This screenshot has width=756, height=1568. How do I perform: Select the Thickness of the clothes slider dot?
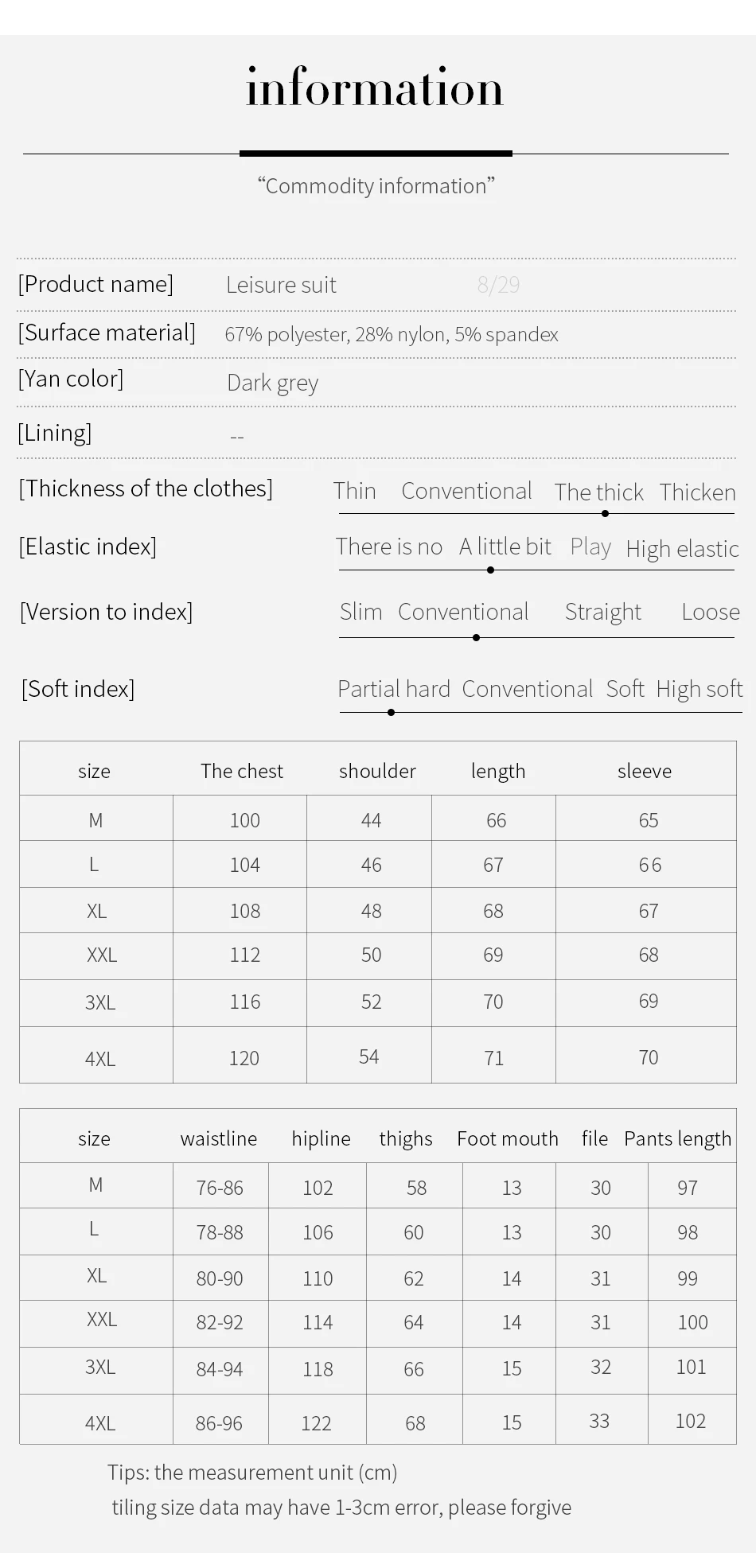click(x=605, y=513)
